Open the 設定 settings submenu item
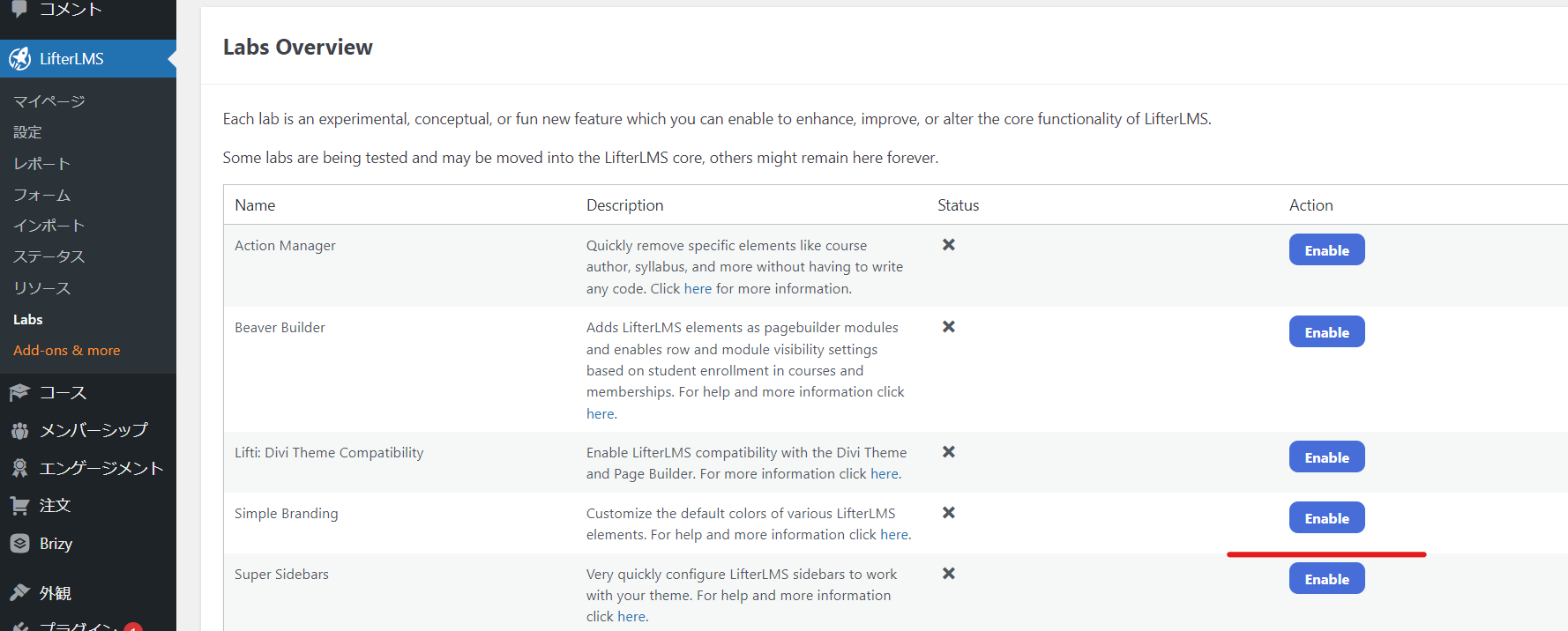 28,132
